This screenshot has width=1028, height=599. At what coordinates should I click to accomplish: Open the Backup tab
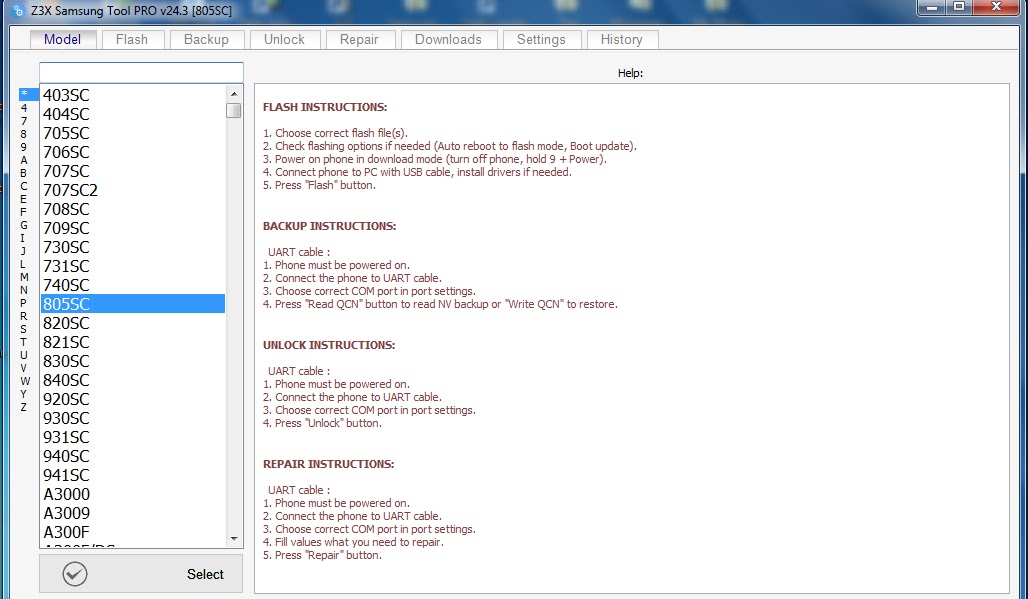click(207, 39)
